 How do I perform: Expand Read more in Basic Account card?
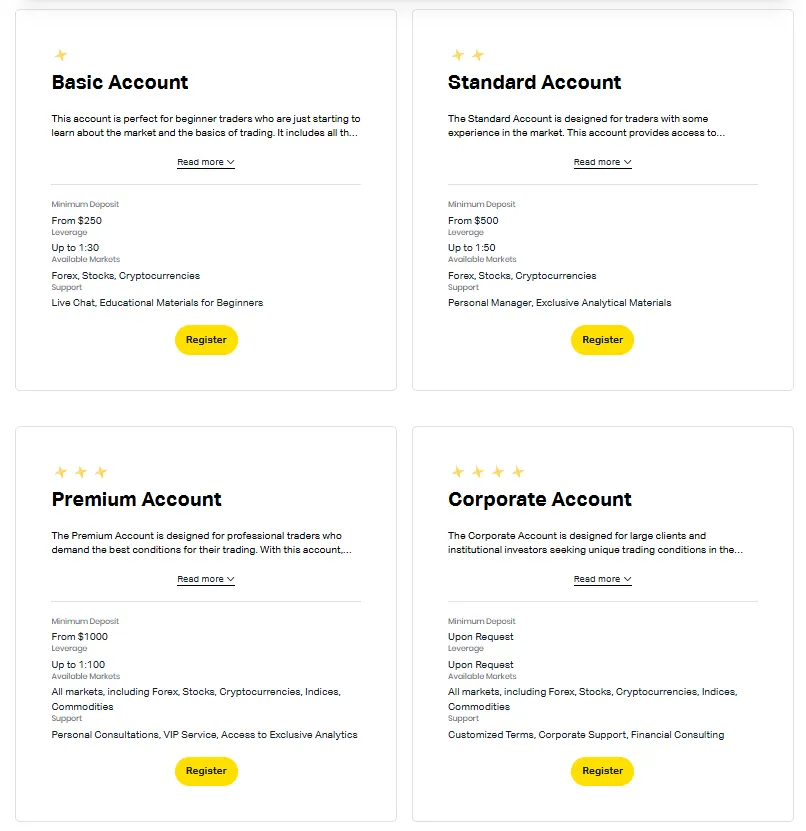[x=206, y=162]
